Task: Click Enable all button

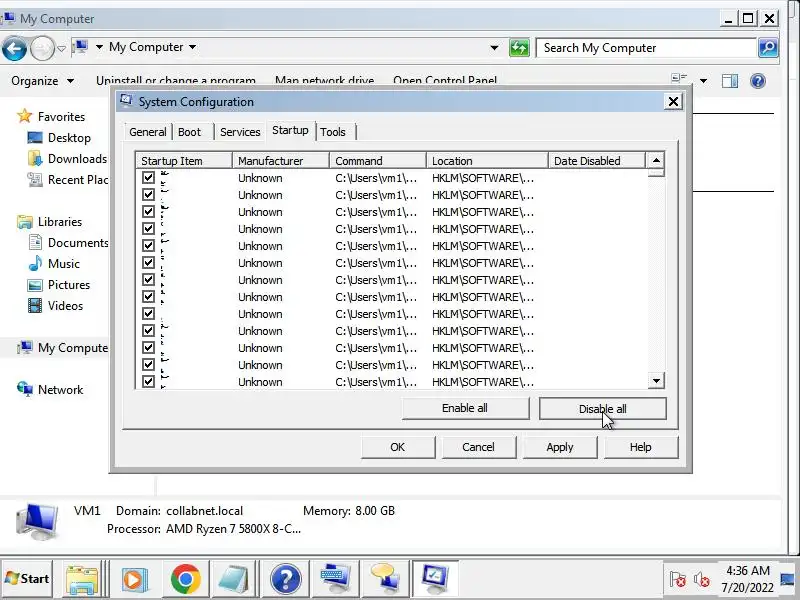Action: [465, 408]
